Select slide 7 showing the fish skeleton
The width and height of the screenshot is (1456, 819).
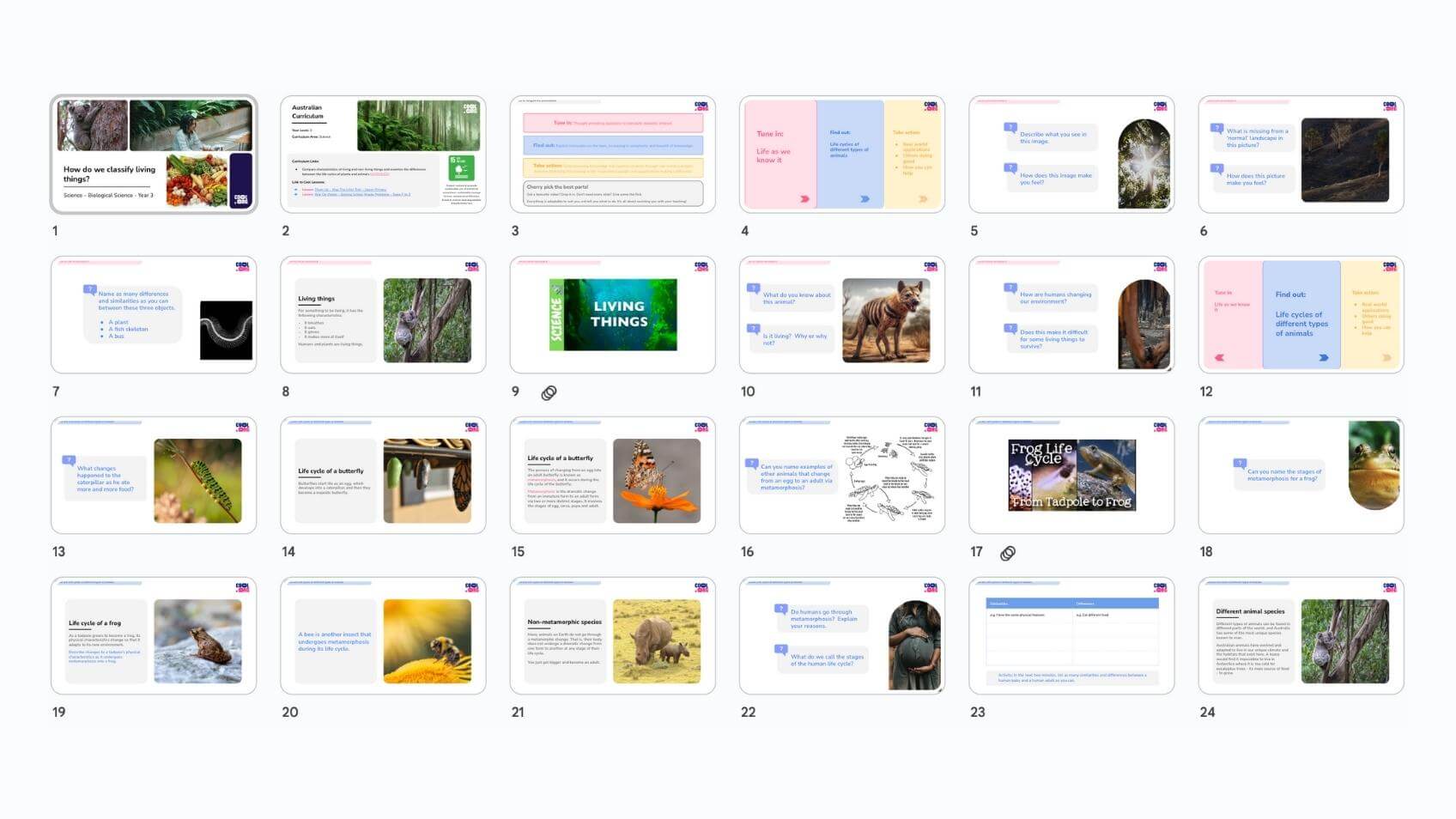(x=154, y=315)
